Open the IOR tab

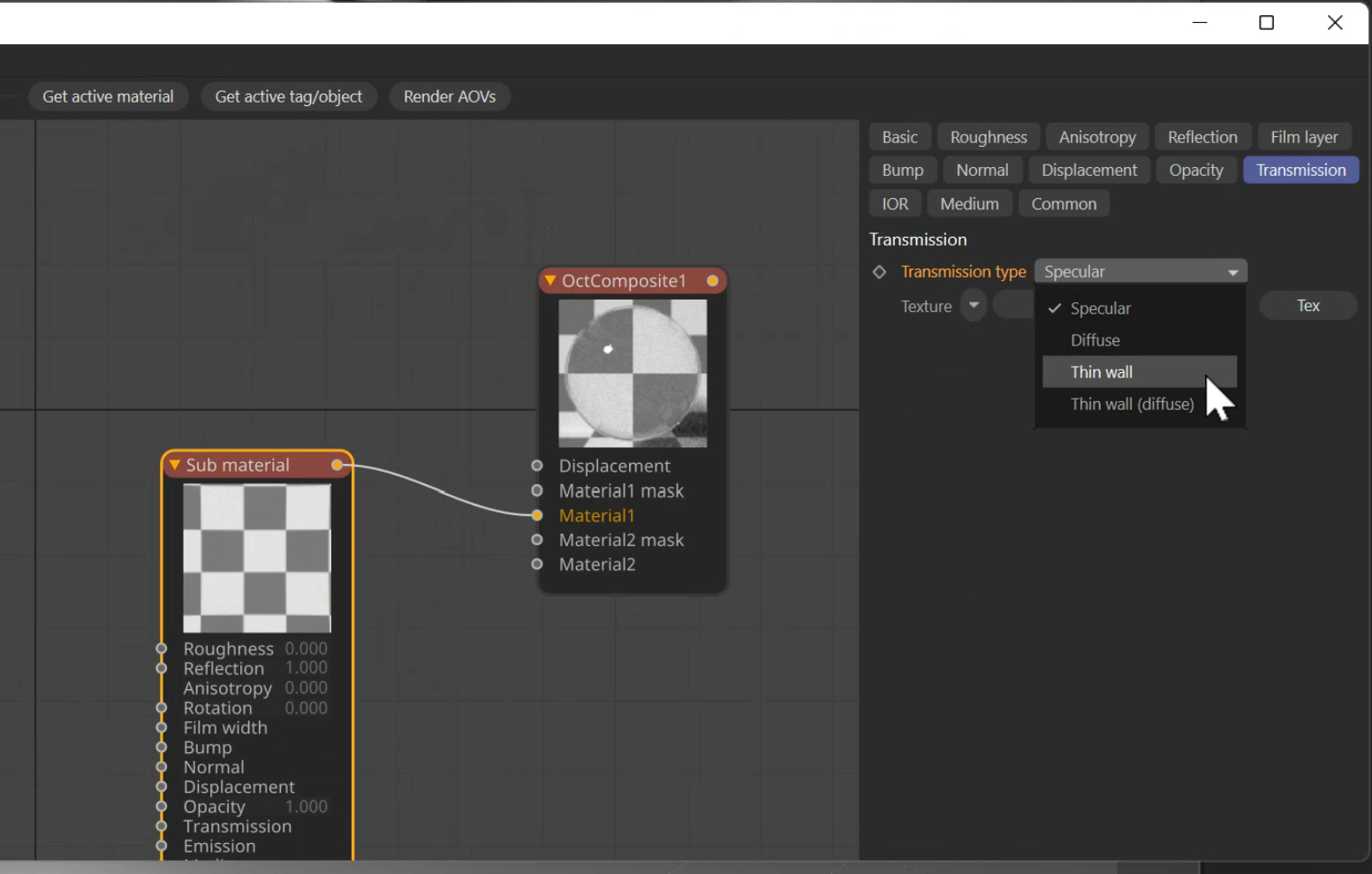click(895, 203)
